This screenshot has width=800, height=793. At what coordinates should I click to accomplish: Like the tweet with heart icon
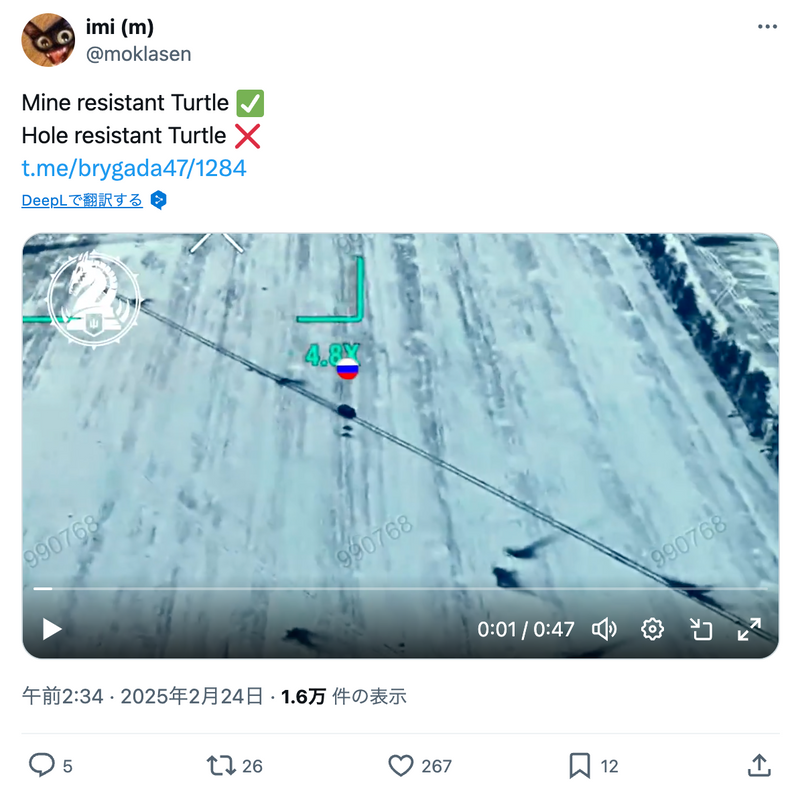click(401, 766)
